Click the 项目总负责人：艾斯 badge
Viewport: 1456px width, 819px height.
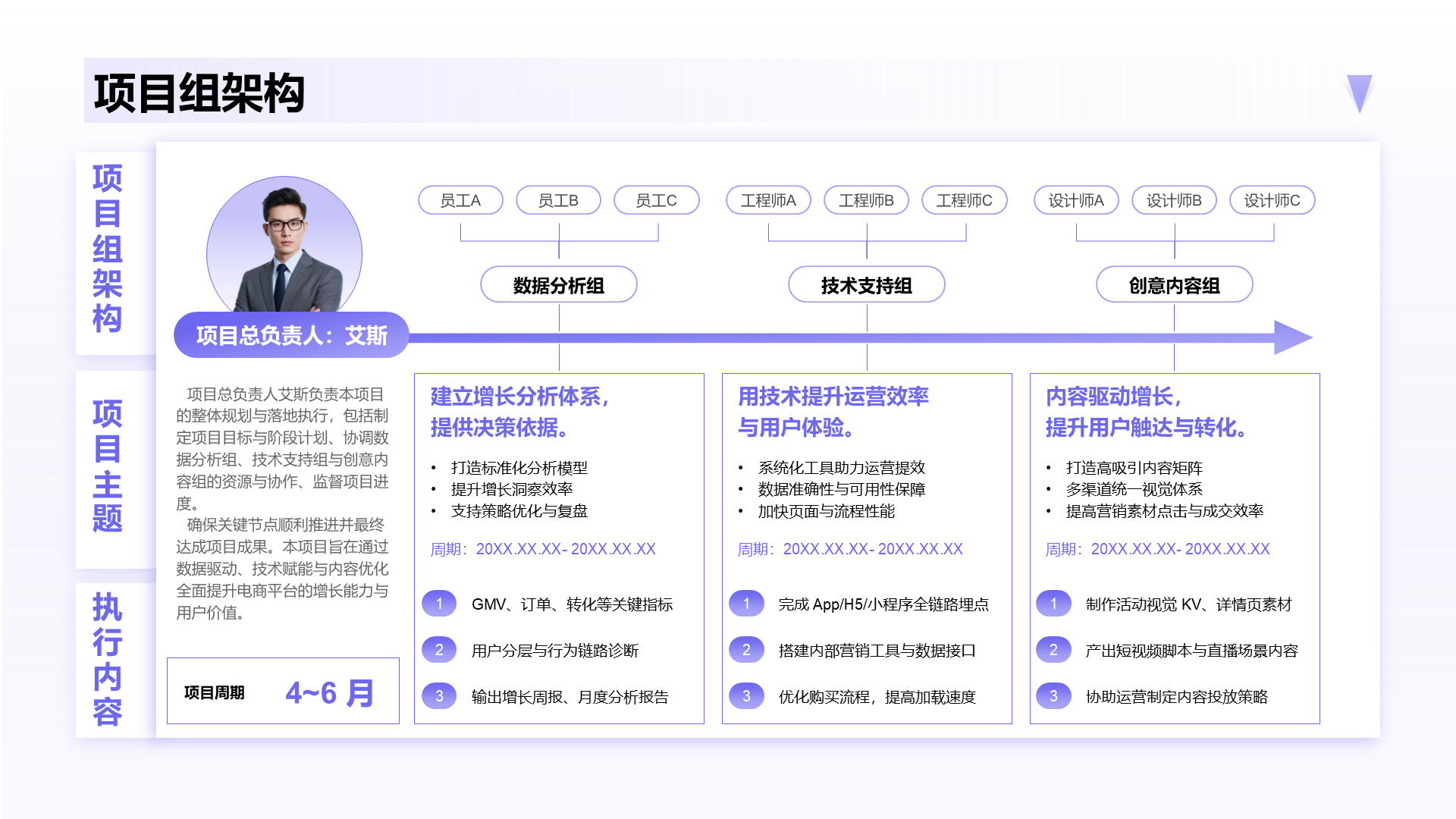291,335
